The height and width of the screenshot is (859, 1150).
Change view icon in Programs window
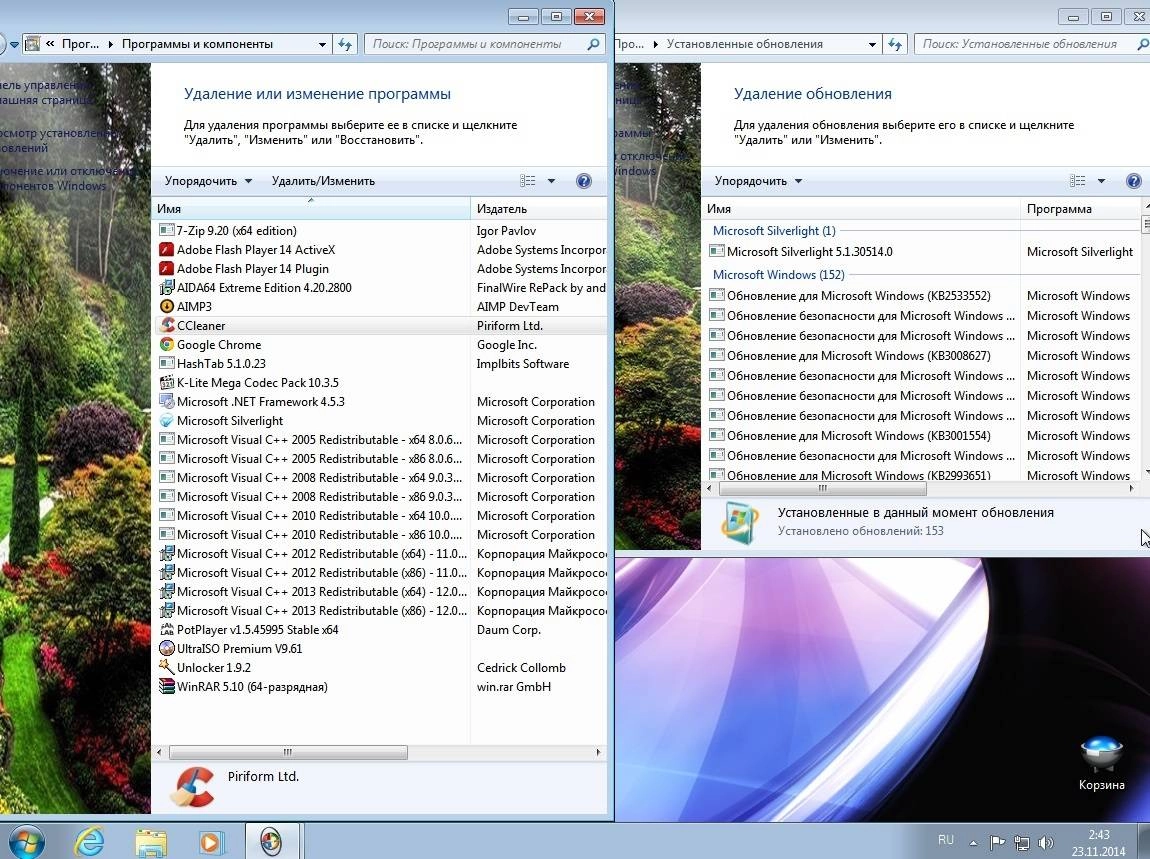pos(527,181)
